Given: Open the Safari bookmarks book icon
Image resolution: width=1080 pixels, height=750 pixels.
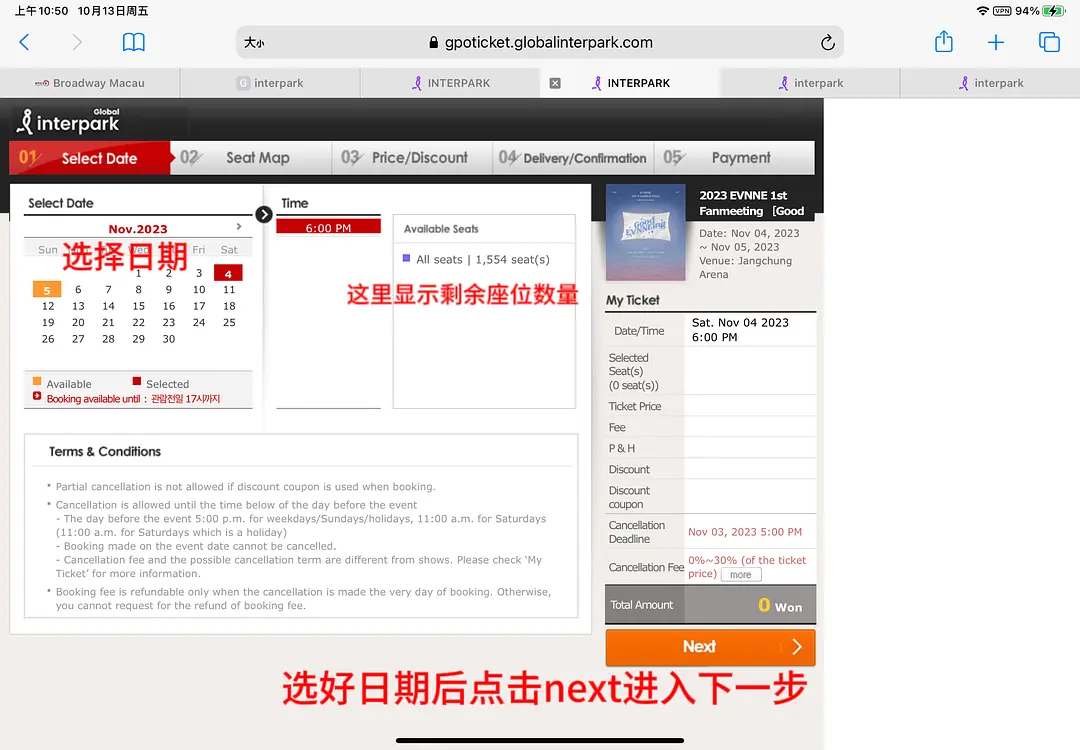Looking at the screenshot, I should pos(134,43).
